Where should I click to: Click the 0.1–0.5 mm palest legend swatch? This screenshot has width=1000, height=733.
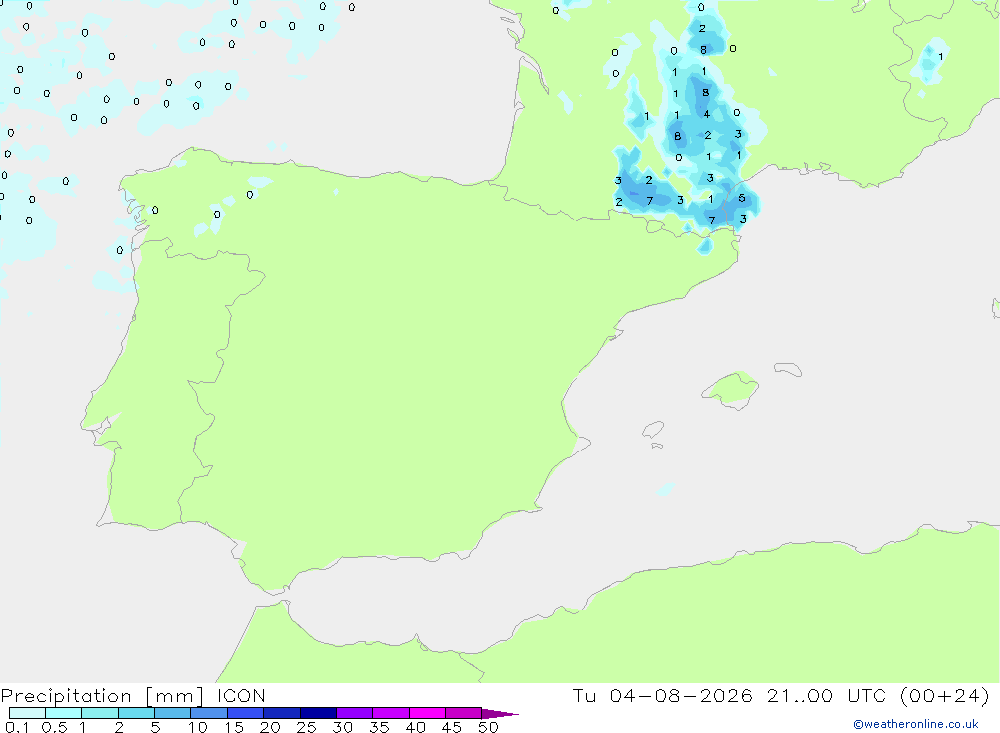(27, 713)
